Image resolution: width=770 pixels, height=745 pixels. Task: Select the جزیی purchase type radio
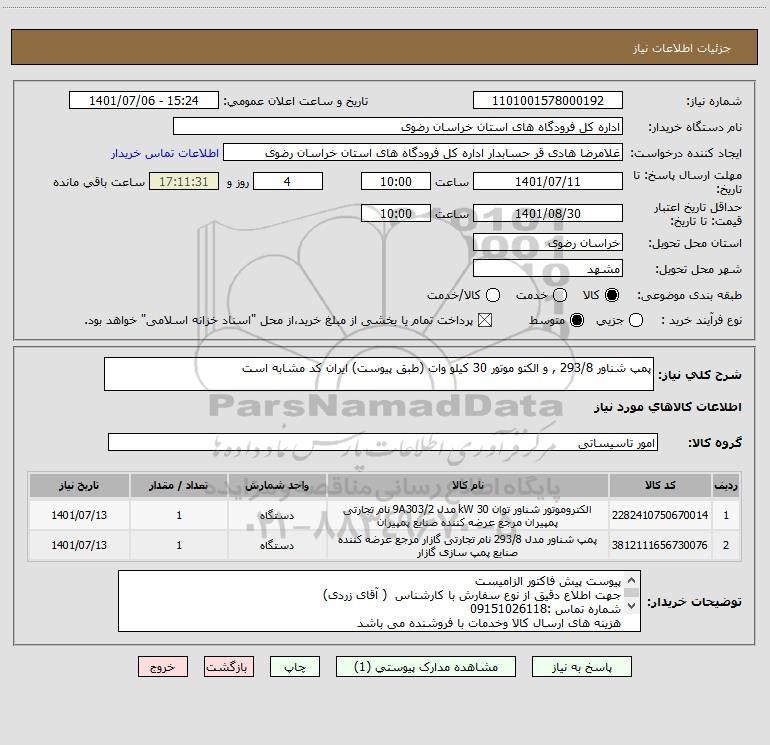tap(635, 320)
